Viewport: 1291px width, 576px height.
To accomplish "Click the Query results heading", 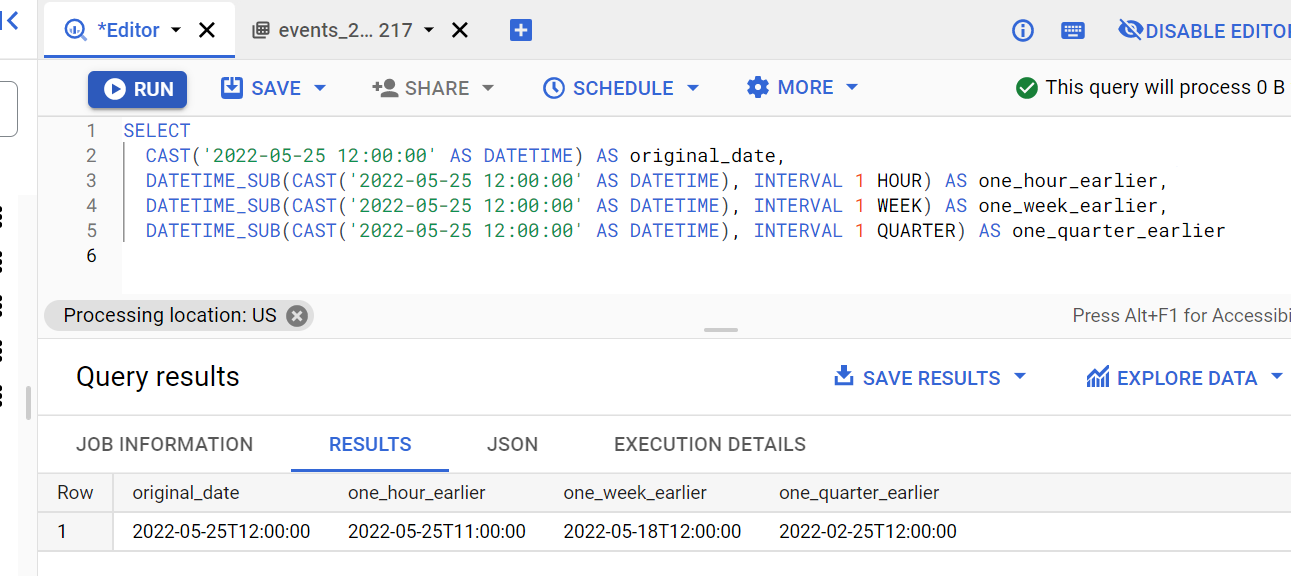I will point(158,377).
